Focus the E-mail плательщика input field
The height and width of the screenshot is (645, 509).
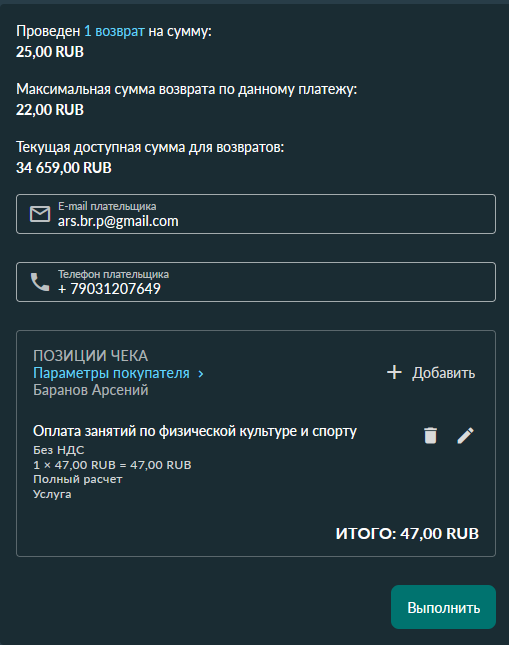[256, 214]
